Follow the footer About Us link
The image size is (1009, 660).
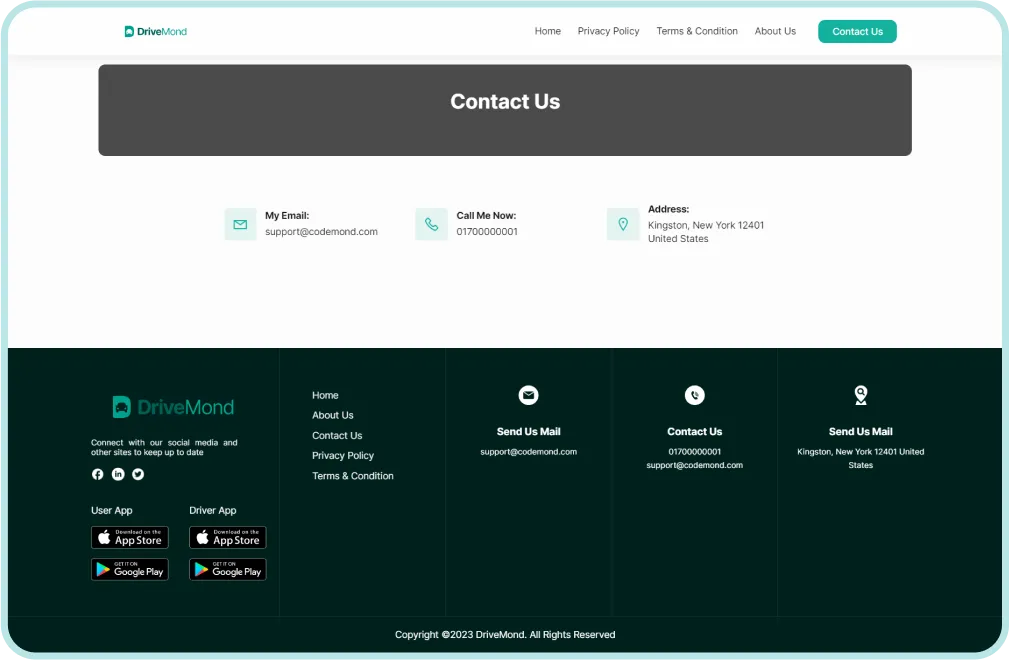333,416
